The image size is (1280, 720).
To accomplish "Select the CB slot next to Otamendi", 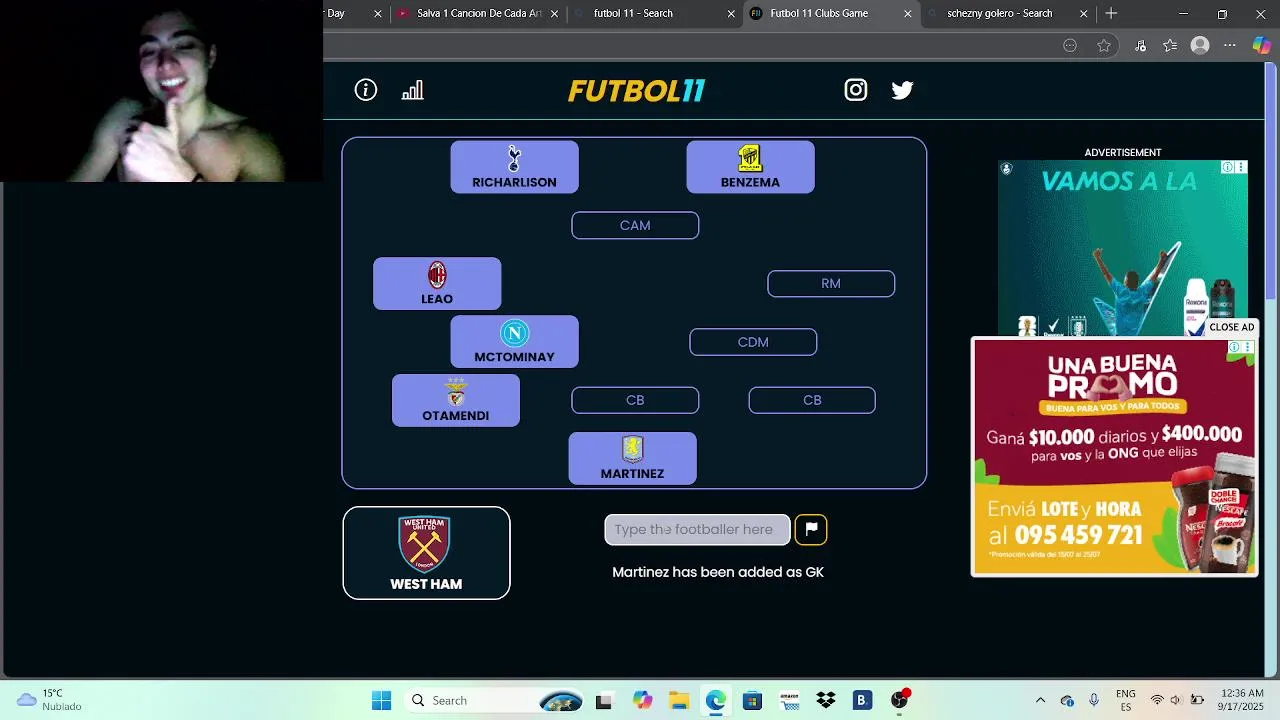I will click(635, 400).
